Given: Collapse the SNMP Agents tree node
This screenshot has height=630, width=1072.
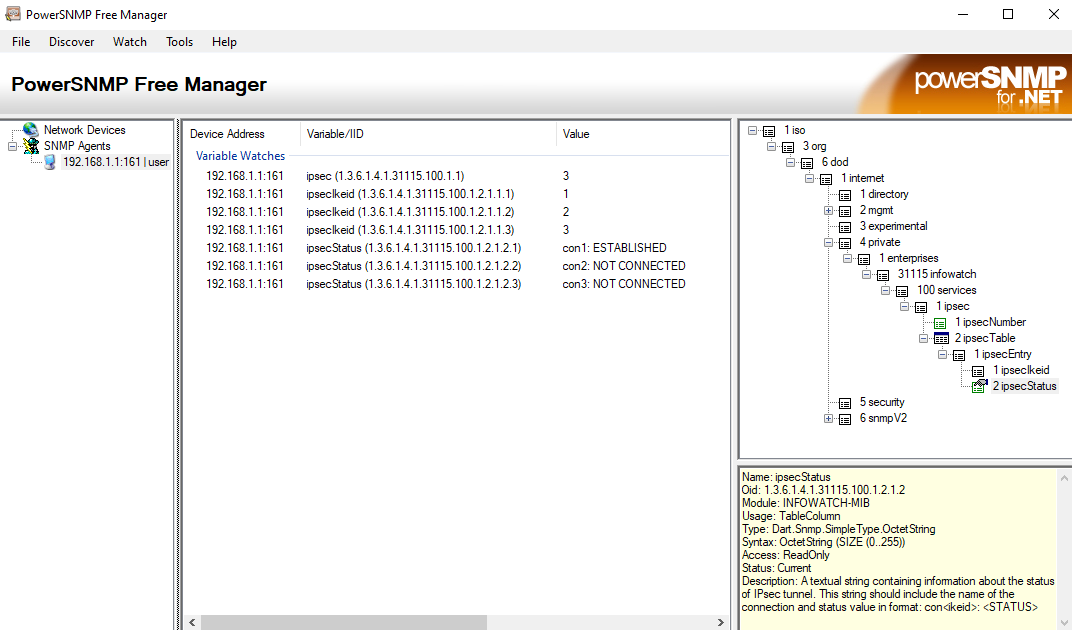Looking at the screenshot, I should click(x=12, y=146).
